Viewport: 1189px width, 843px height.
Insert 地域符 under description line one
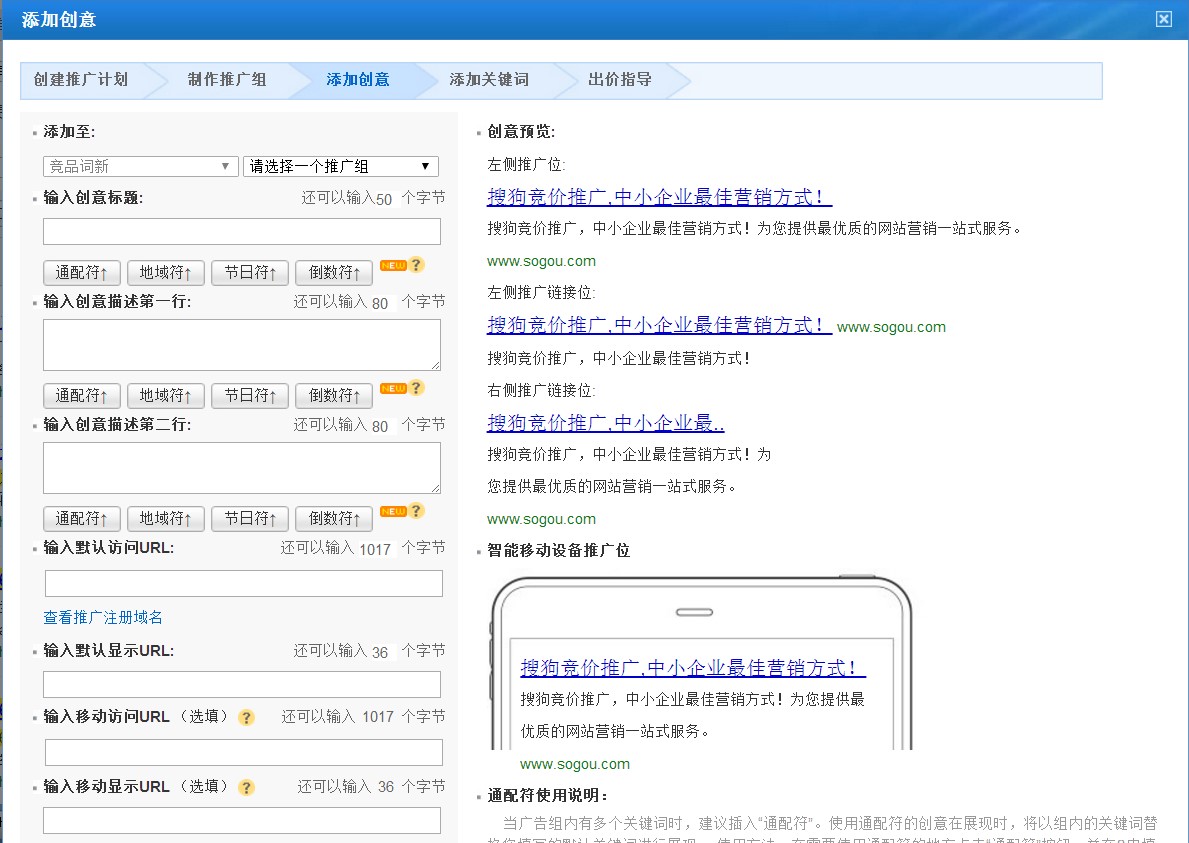pyautogui.click(x=165, y=396)
